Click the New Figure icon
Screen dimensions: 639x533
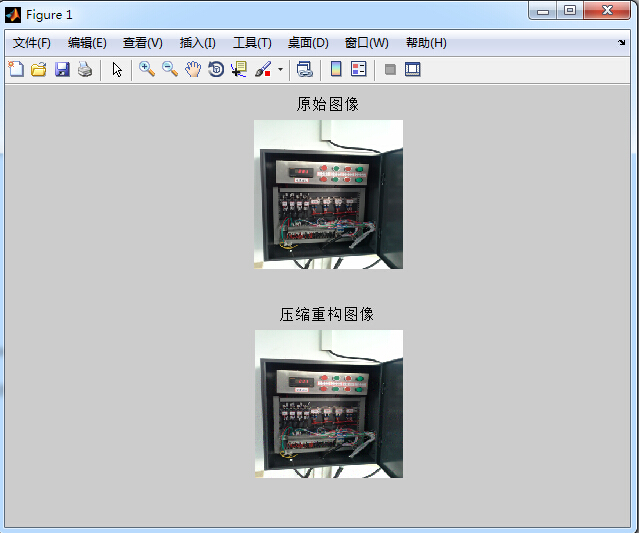tap(16, 69)
